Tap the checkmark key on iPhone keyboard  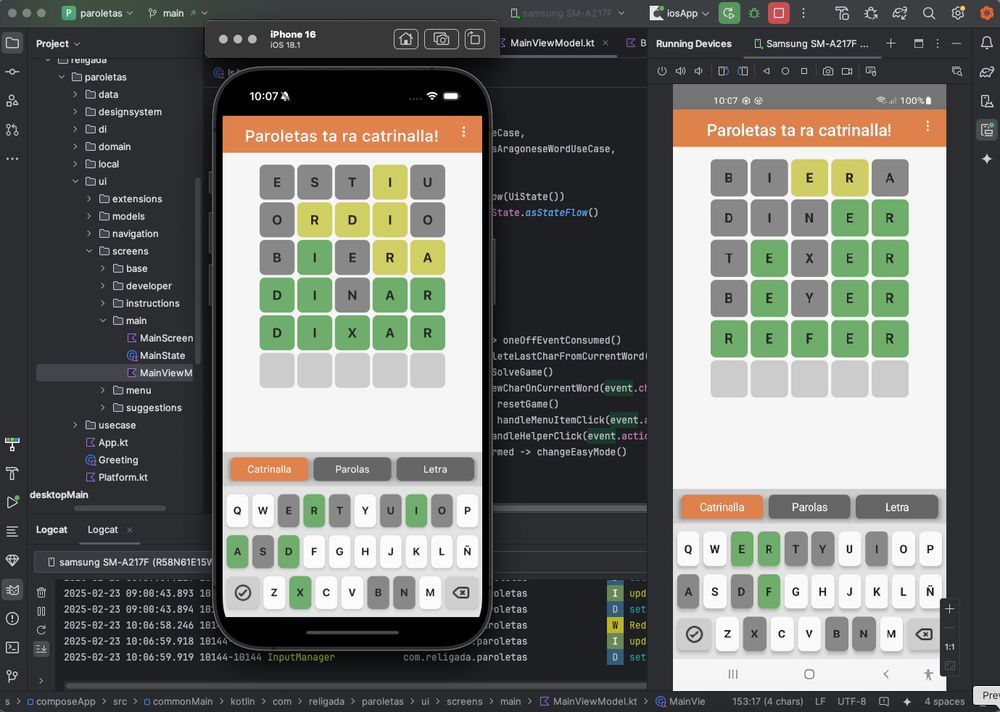[x=242, y=593]
